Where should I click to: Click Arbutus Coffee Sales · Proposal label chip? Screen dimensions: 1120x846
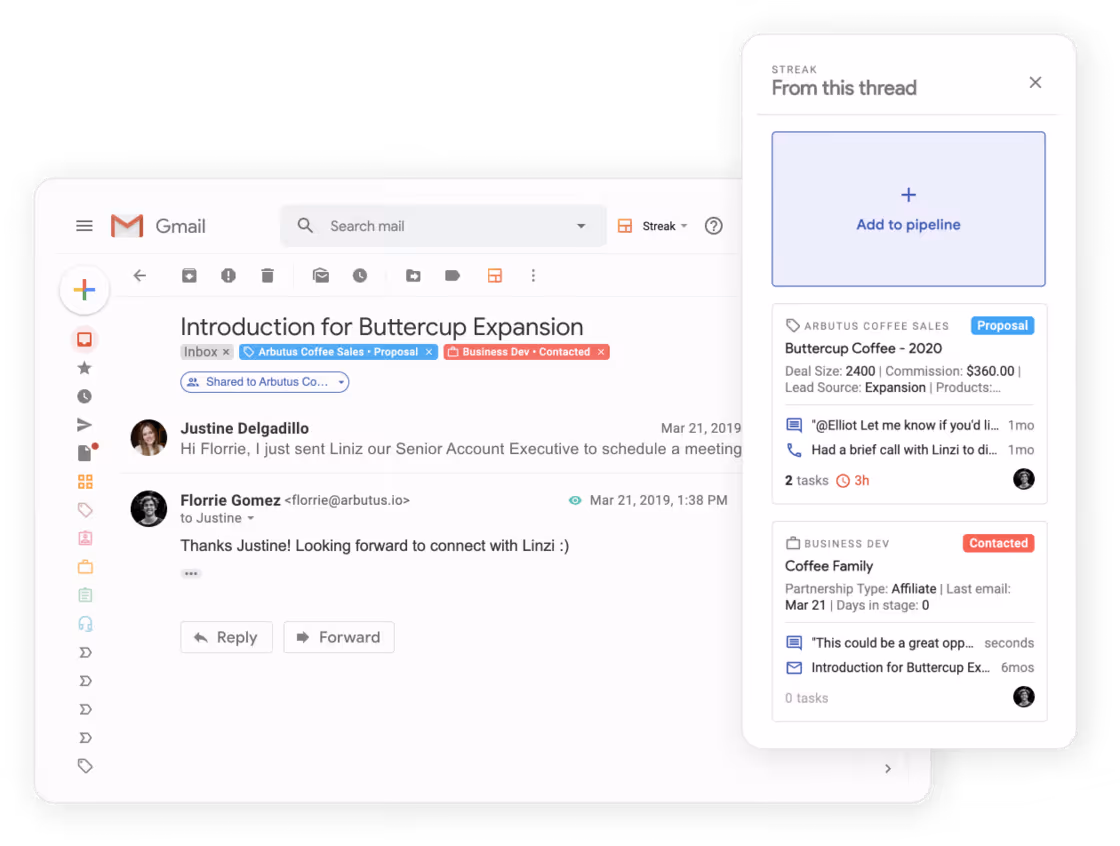[x=338, y=352]
